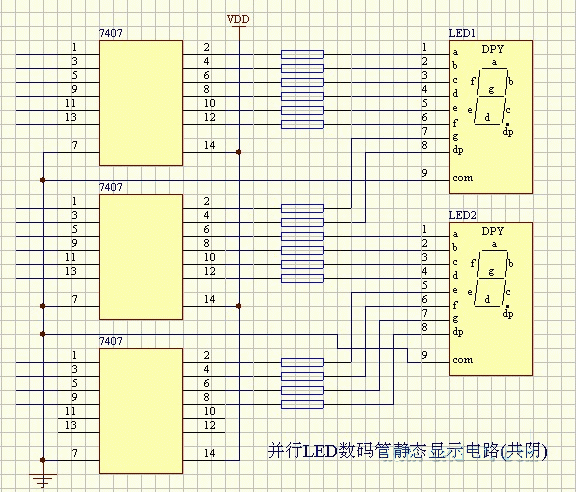576x492 pixels.
Task: Click the junction dot at top chip pin 14
Action: (x=239, y=152)
